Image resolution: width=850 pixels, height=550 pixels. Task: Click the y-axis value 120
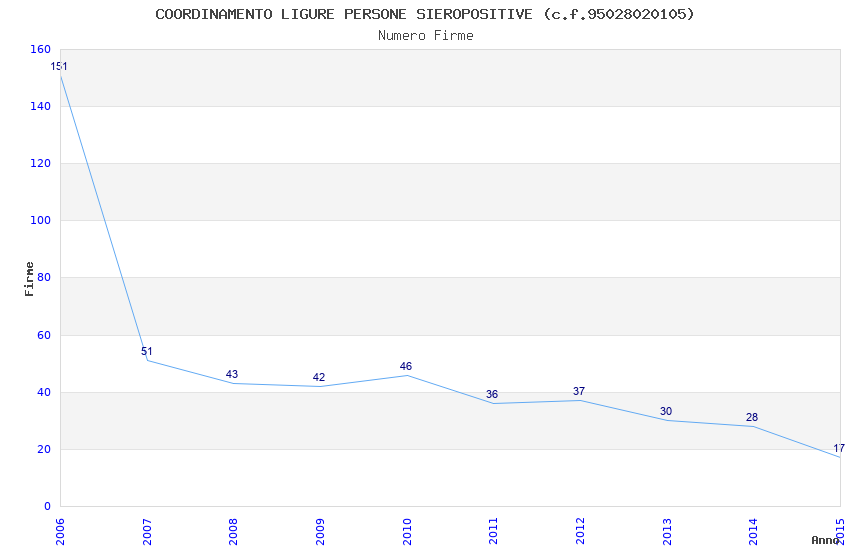point(41,163)
